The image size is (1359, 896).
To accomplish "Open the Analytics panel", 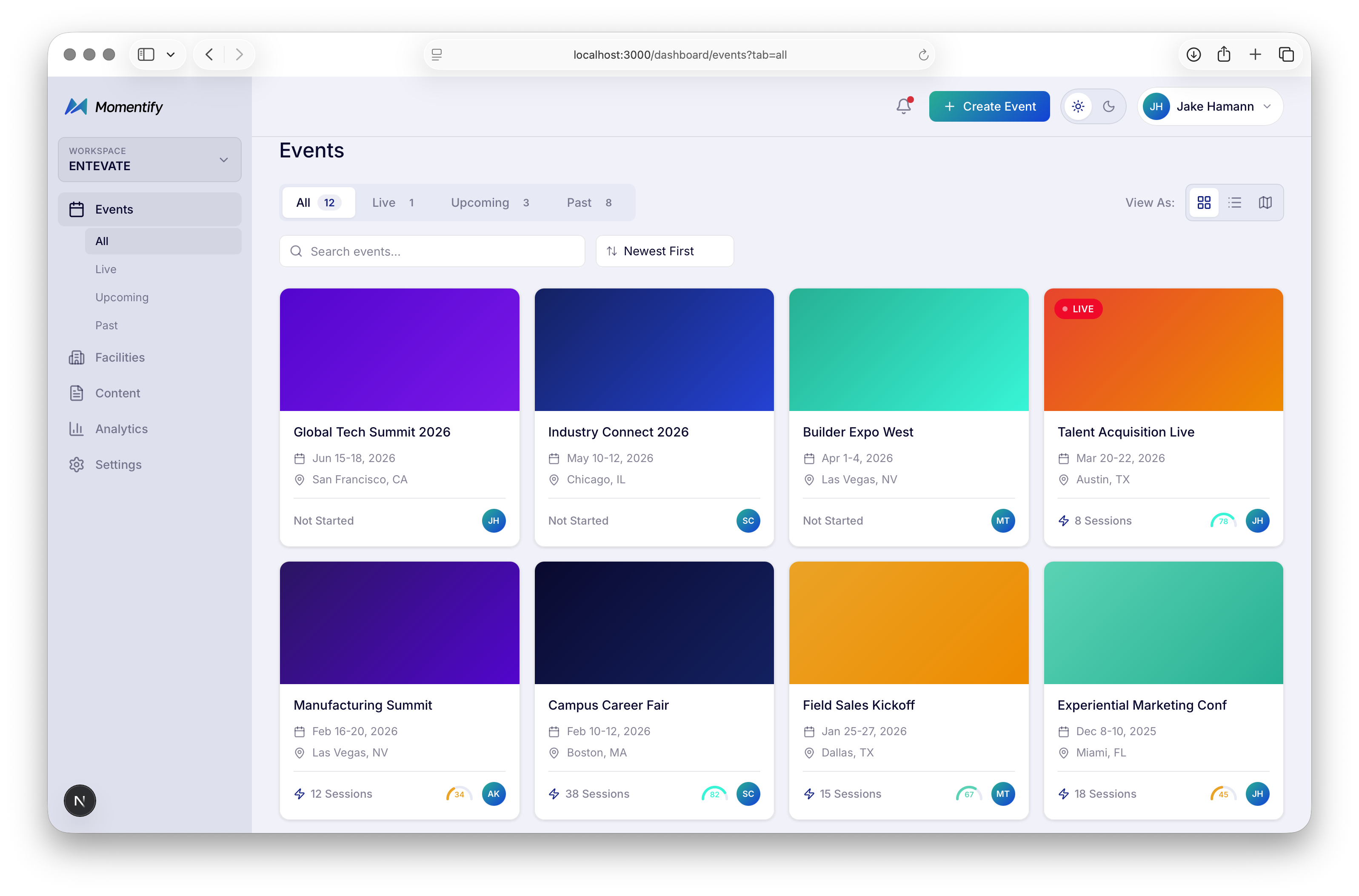I will (121, 428).
